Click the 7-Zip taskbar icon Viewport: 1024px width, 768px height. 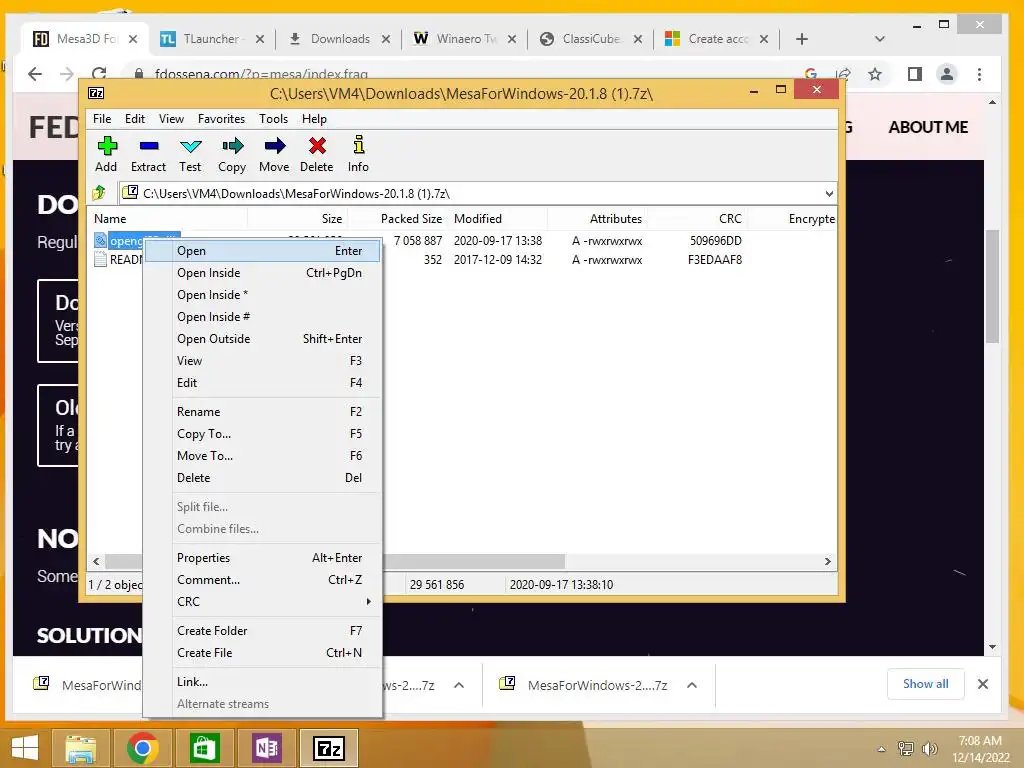(328, 748)
